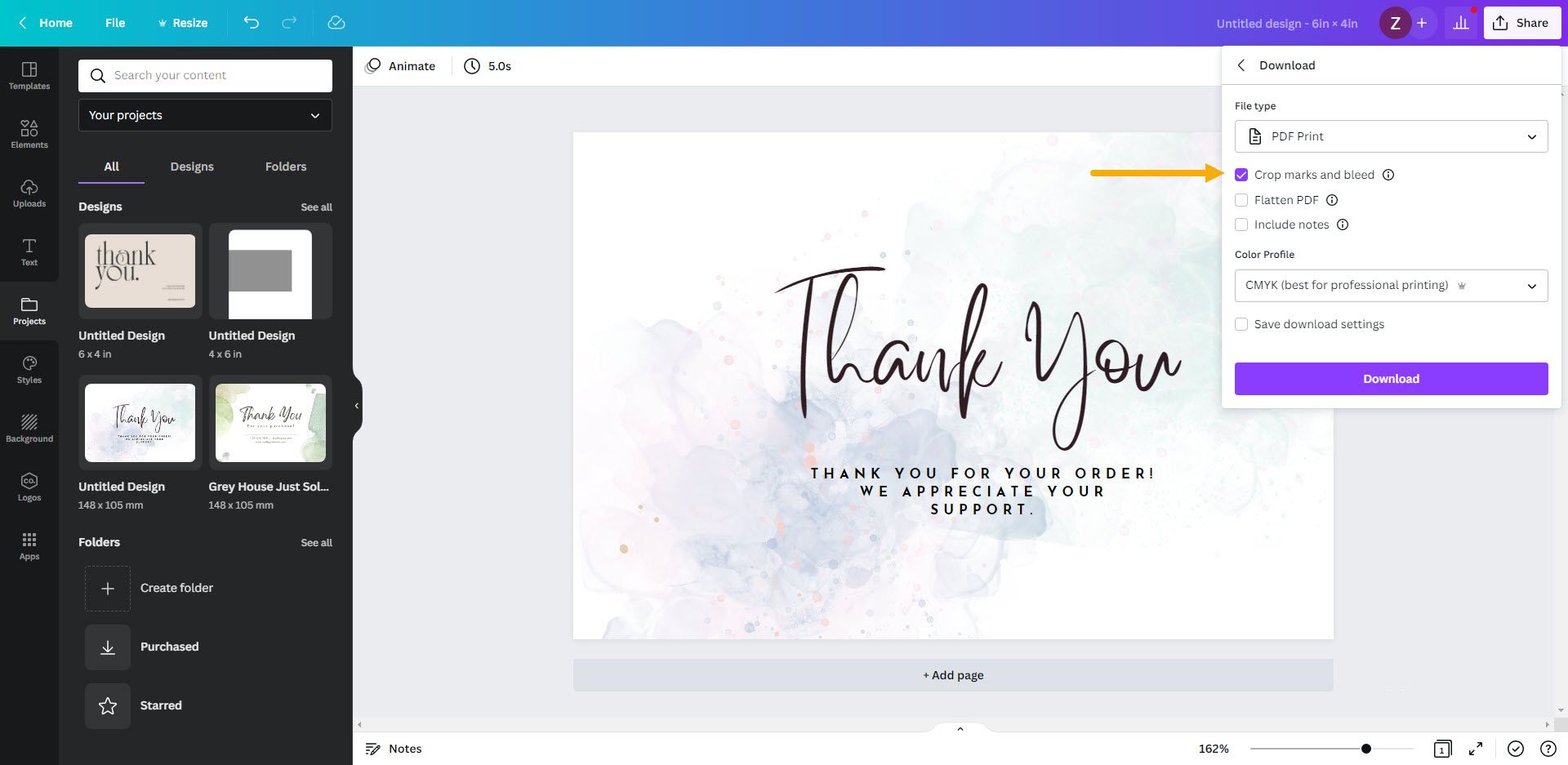Viewport: 1568px width, 765px height.
Task: Open the File menu
Action: [115, 22]
